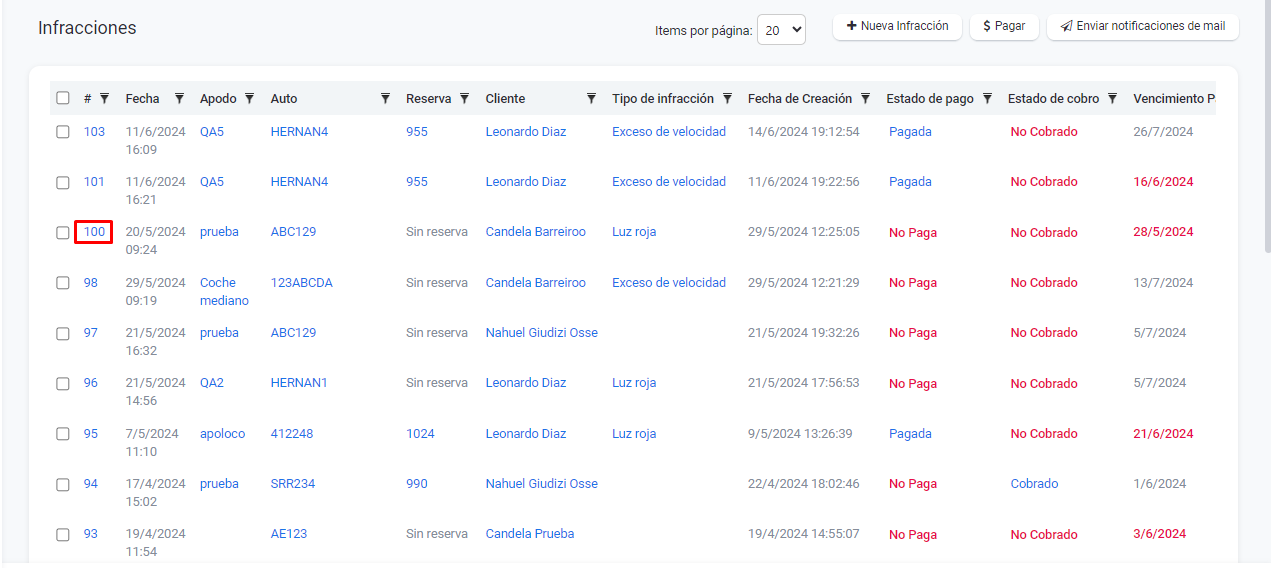Select checkbox for infraction 98

click(63, 283)
